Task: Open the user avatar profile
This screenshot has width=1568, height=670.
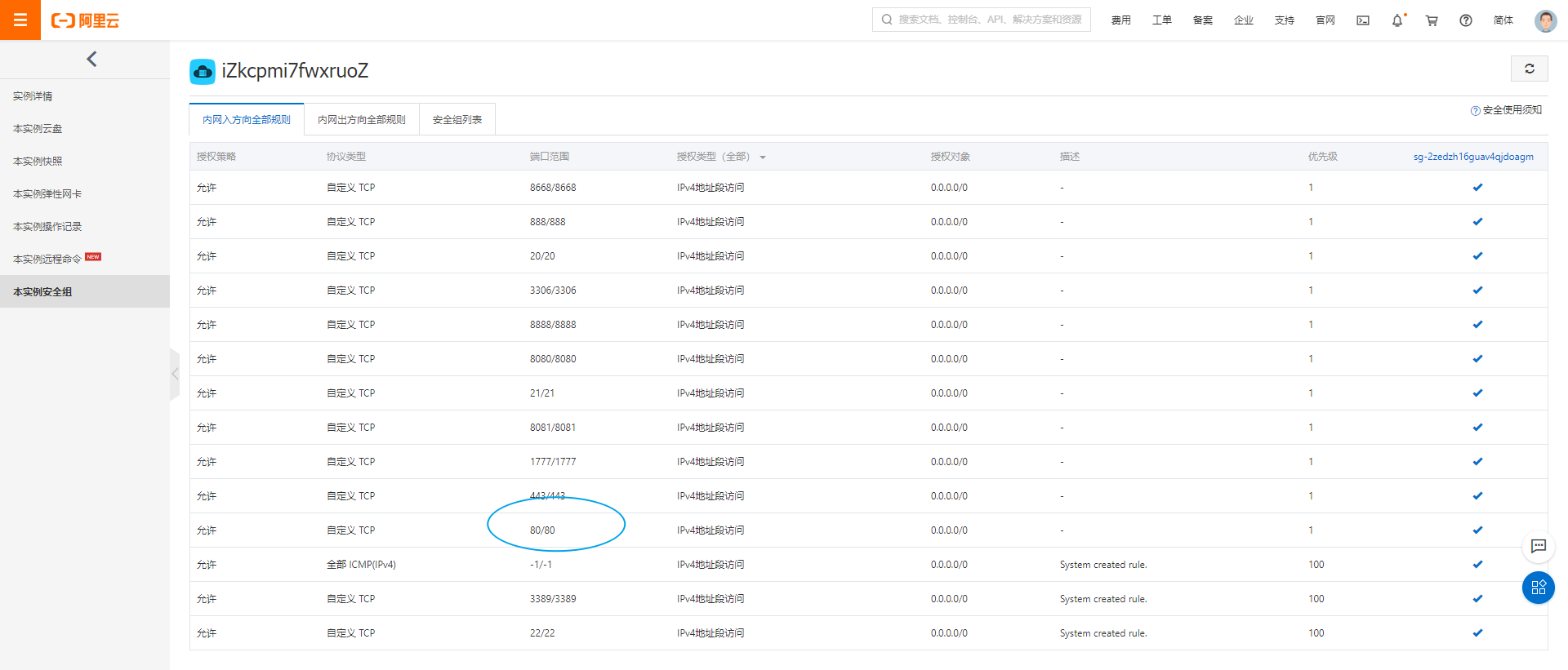Action: [x=1545, y=20]
